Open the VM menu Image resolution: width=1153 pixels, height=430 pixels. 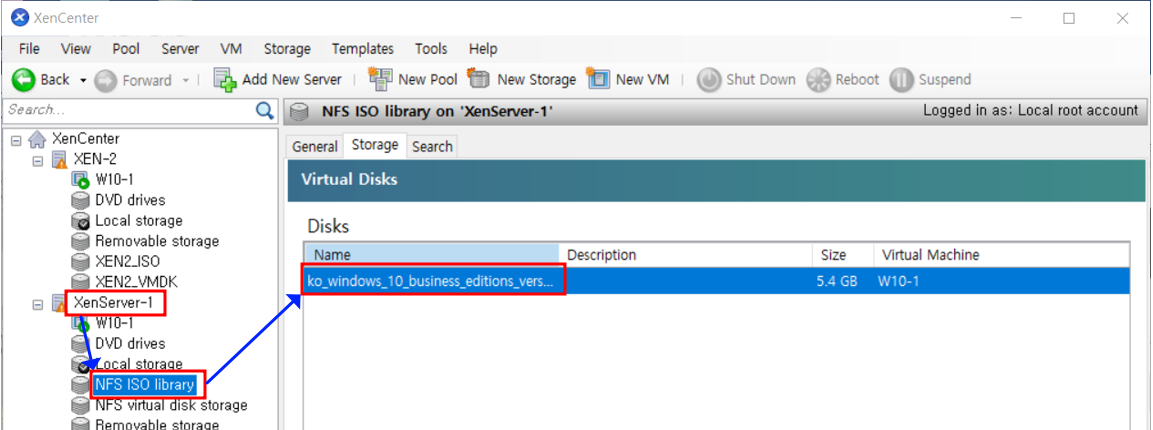(232, 49)
